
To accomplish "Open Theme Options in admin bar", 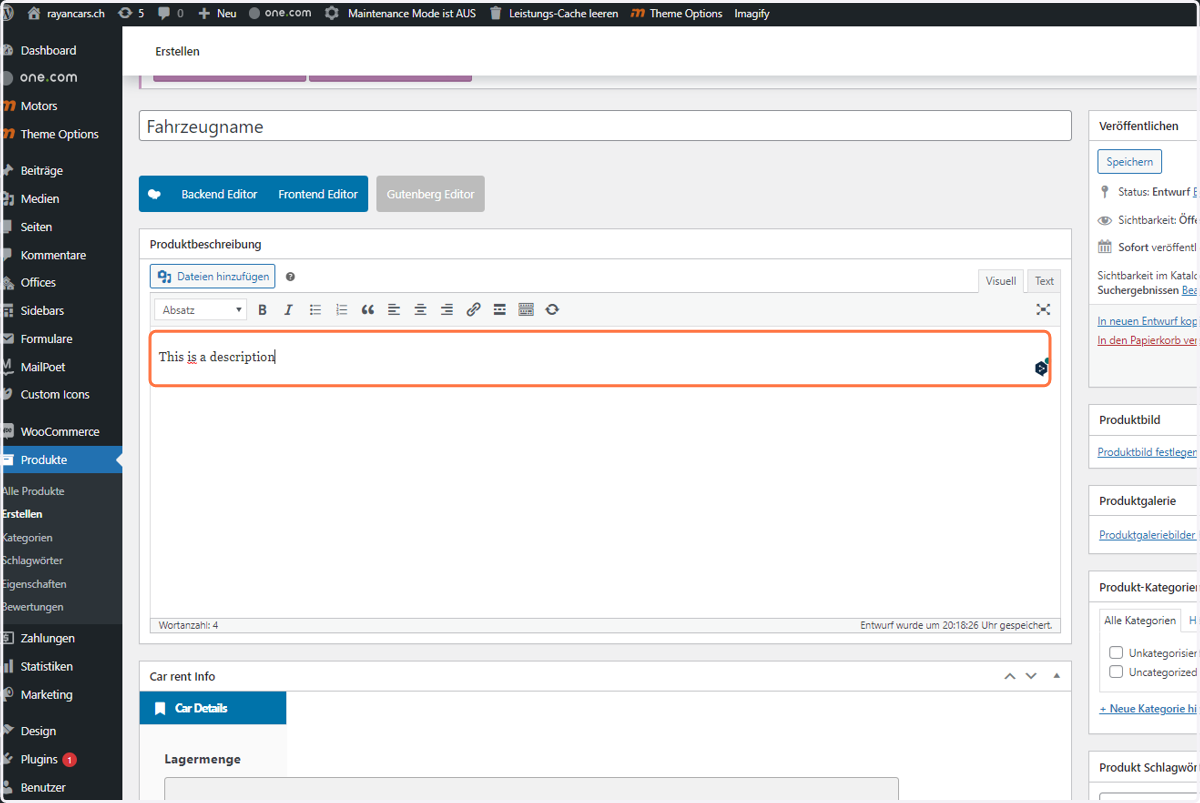I will (x=676, y=13).
